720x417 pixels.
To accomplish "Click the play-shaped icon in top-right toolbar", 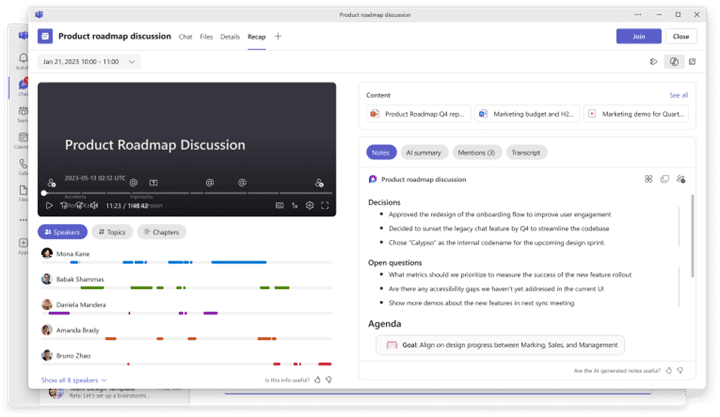I will coord(653,62).
